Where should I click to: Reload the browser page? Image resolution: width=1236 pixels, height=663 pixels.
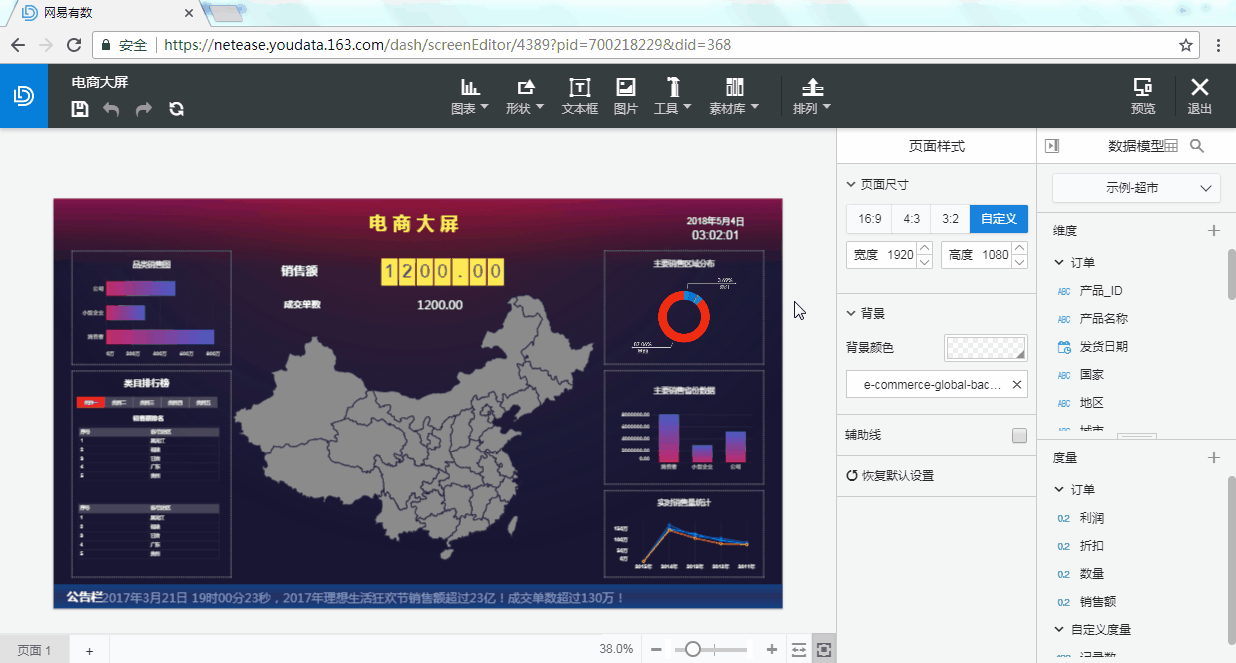click(74, 45)
